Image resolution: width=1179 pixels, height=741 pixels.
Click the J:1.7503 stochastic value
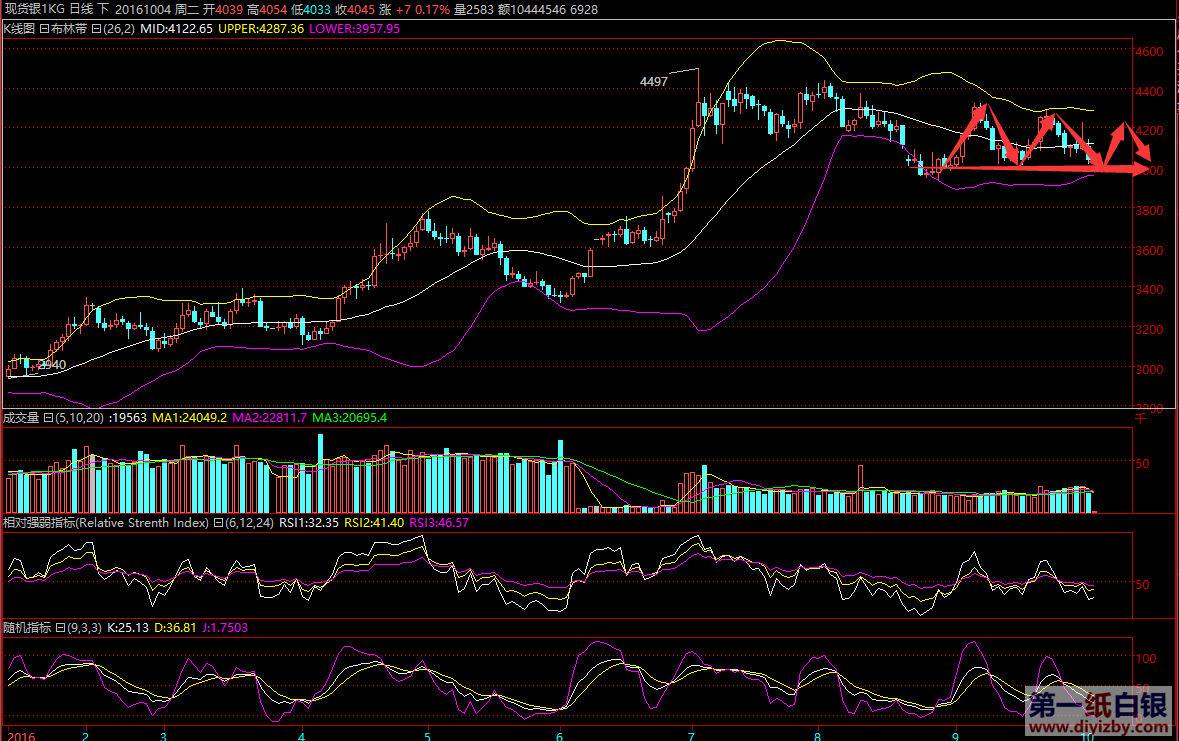coord(224,627)
